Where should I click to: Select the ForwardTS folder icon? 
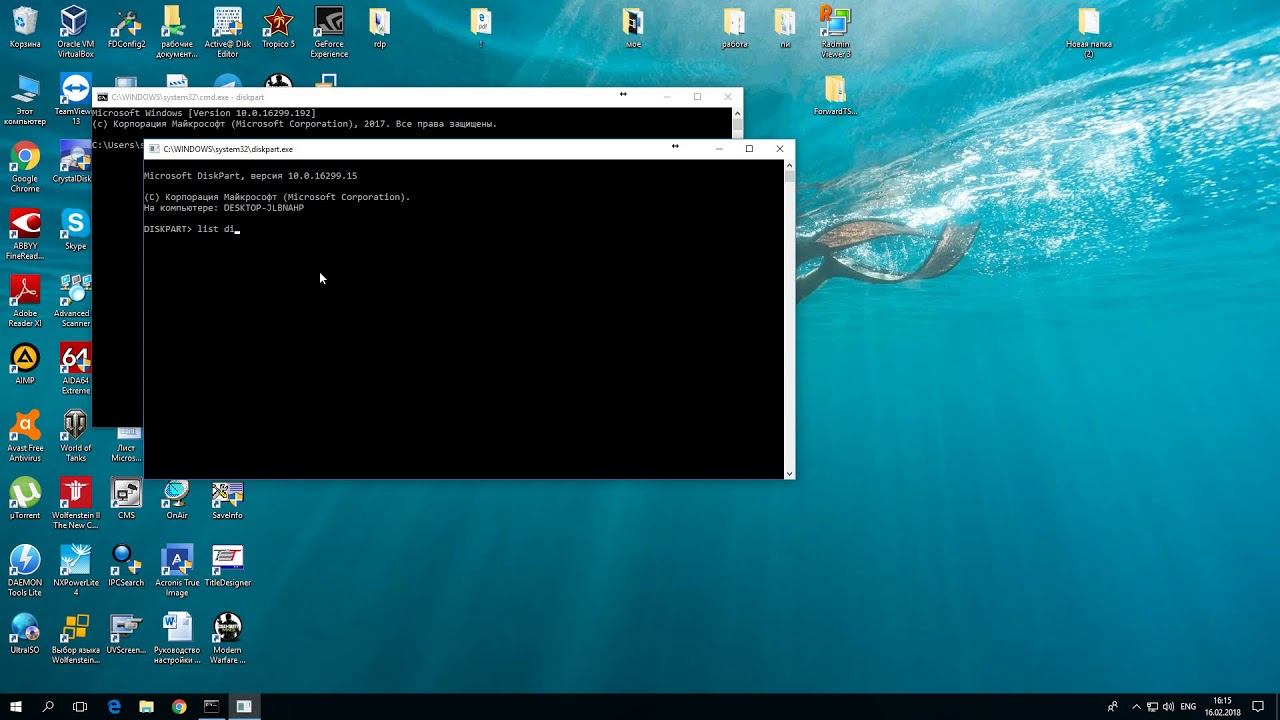point(836,96)
